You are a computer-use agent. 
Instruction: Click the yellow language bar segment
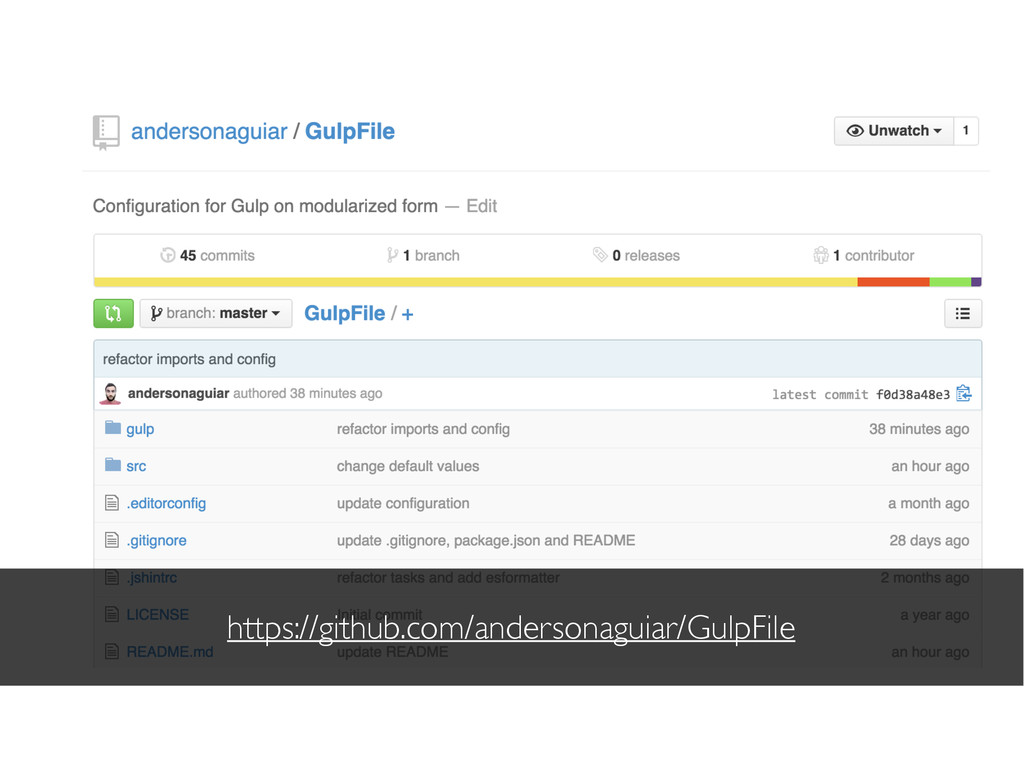(x=475, y=282)
